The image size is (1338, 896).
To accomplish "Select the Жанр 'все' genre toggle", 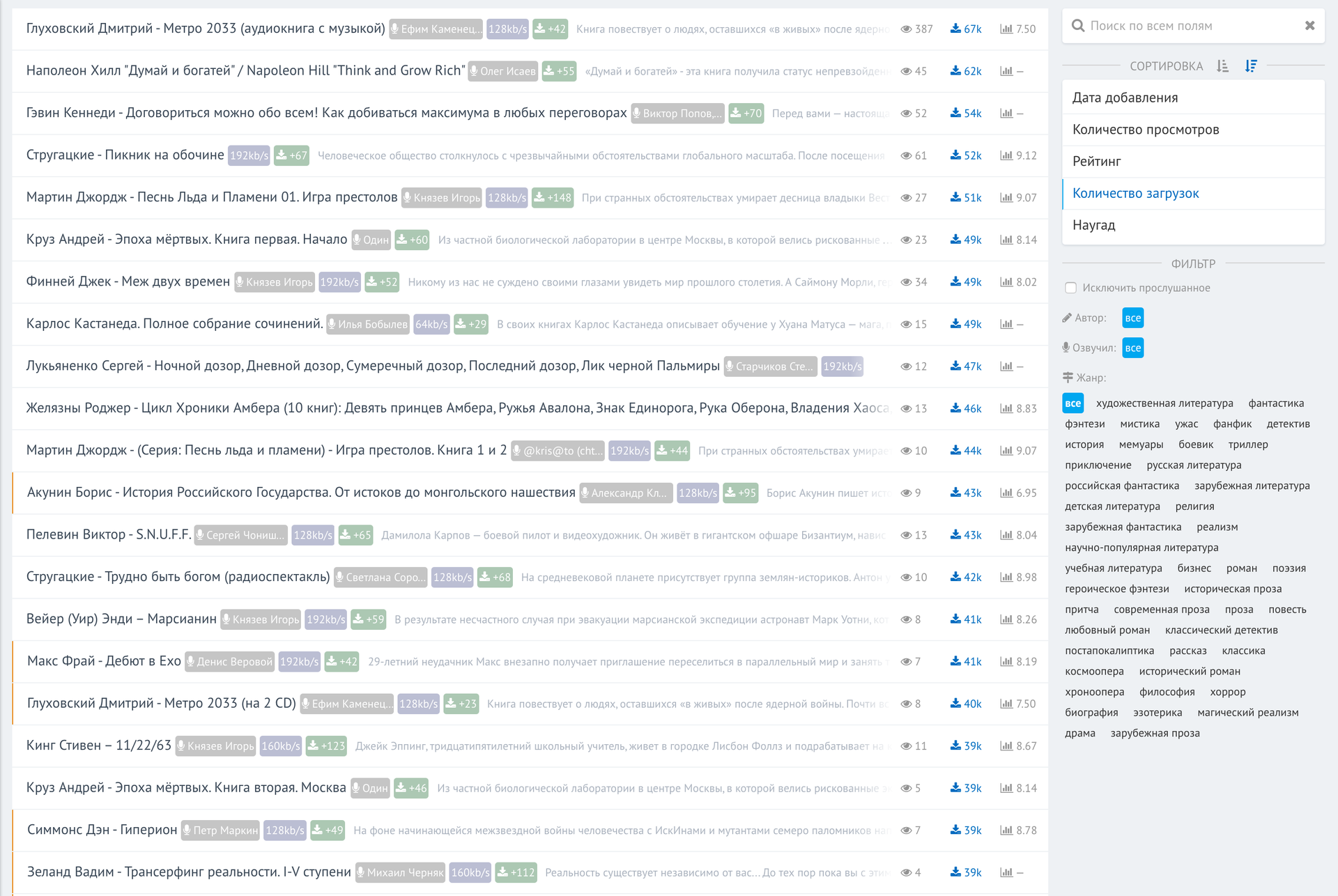I will 1072,403.
